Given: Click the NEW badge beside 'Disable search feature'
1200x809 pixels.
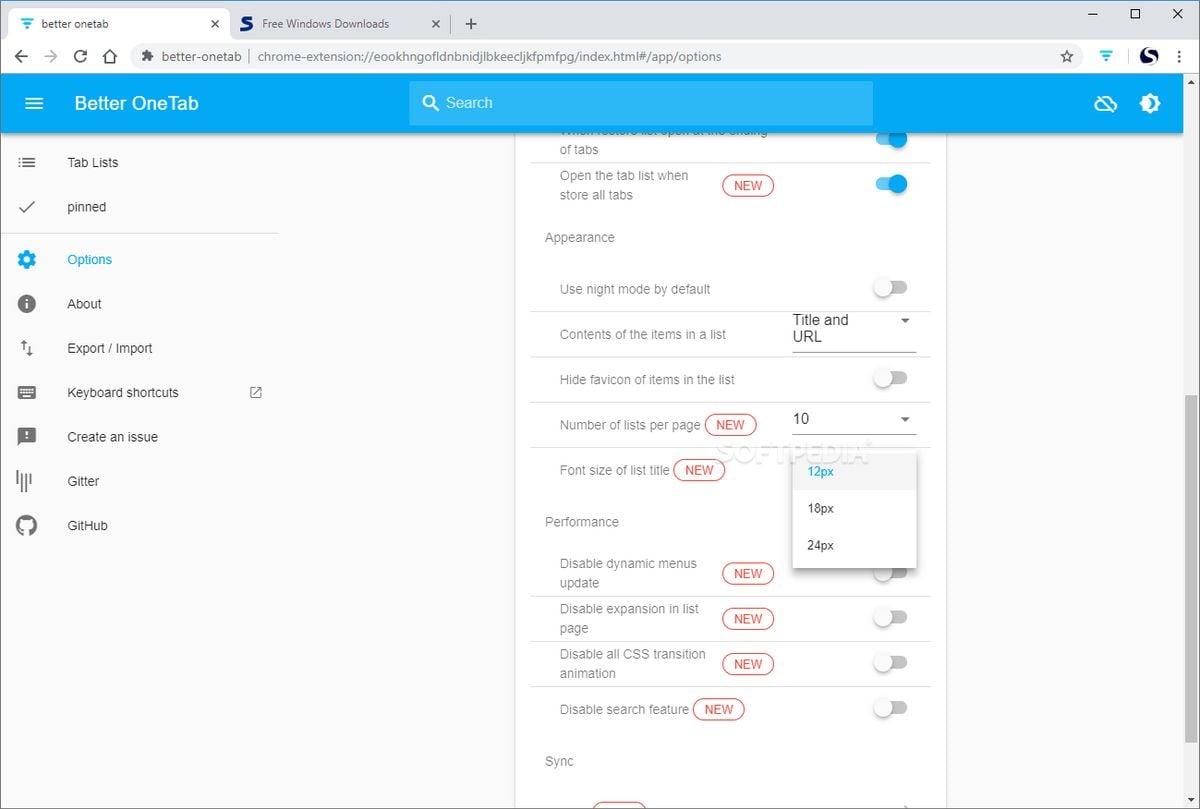Looking at the screenshot, I should click(719, 709).
